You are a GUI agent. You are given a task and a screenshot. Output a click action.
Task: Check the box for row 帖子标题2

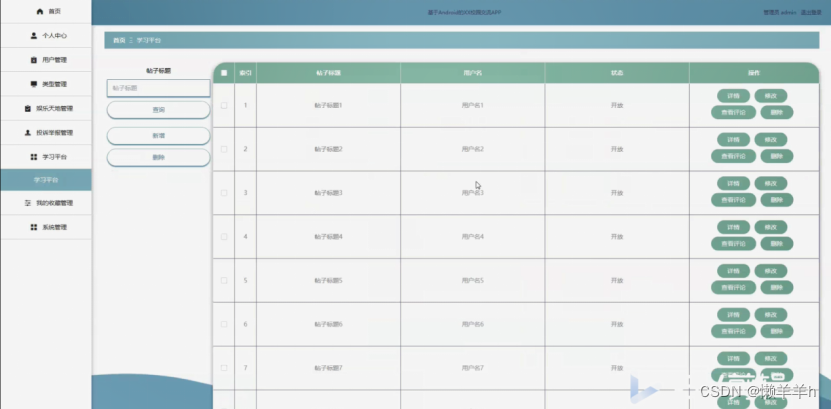pyautogui.click(x=224, y=149)
